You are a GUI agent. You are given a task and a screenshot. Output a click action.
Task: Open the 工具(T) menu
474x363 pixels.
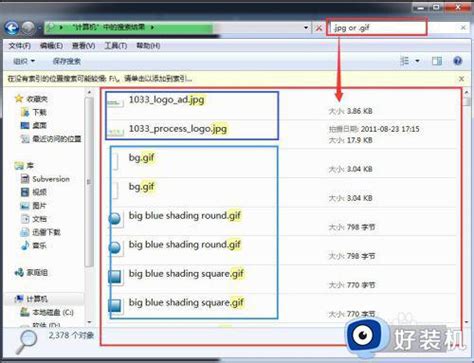click(x=116, y=46)
